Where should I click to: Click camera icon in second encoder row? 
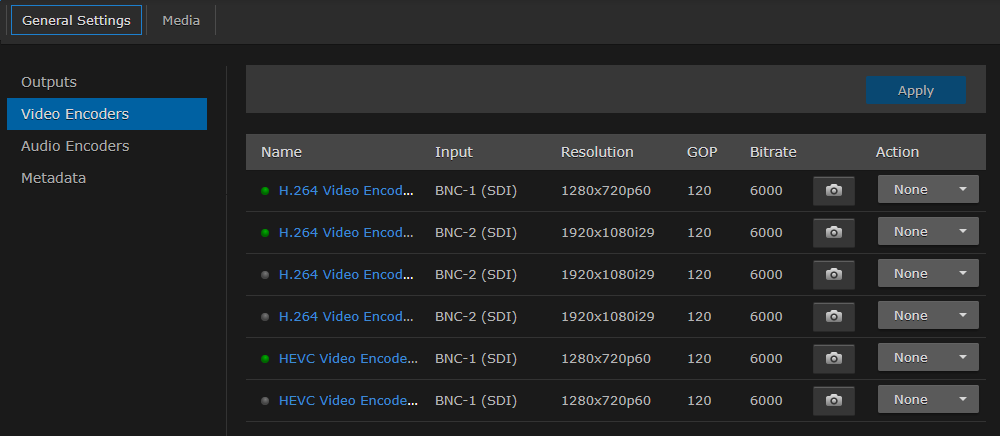coord(833,232)
